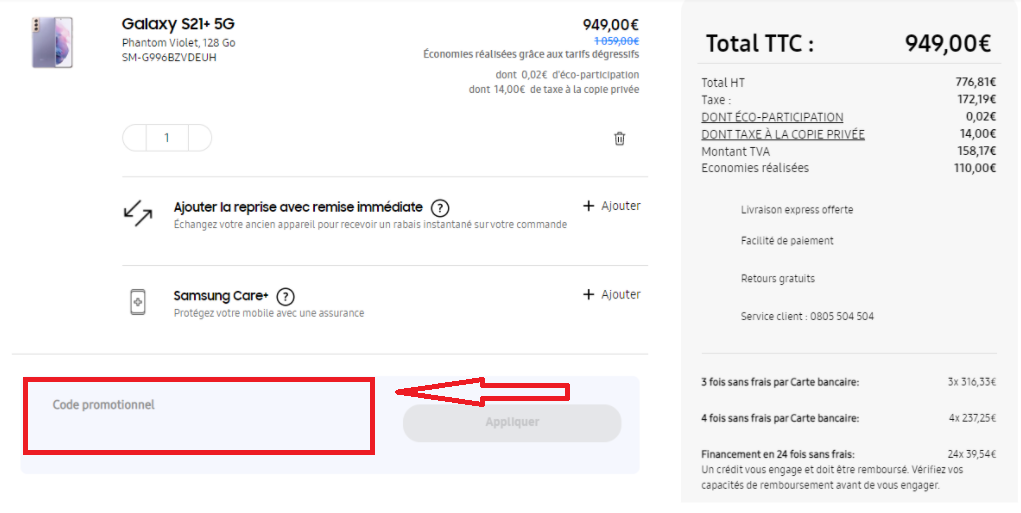Click Economies réalisées value 110,00€
Image resolution: width=1021 pixels, height=513 pixels.
coord(975,168)
